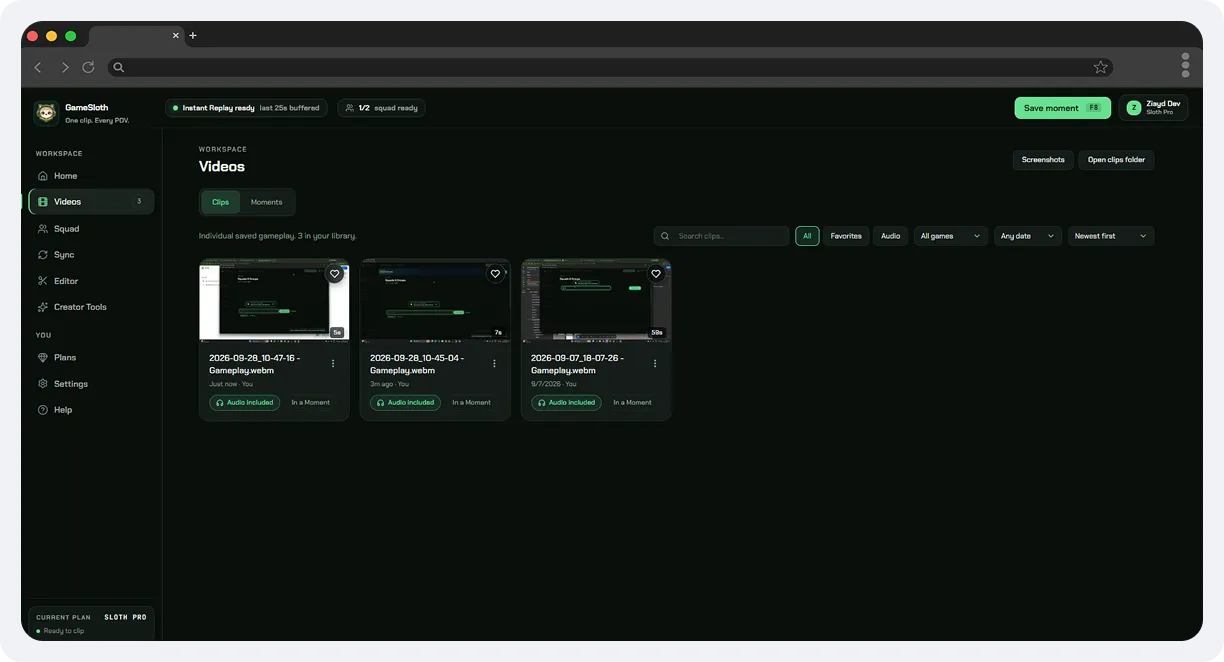The image size is (1224, 662).
Task: Expand the Any date dropdown
Action: pyautogui.click(x=1028, y=236)
